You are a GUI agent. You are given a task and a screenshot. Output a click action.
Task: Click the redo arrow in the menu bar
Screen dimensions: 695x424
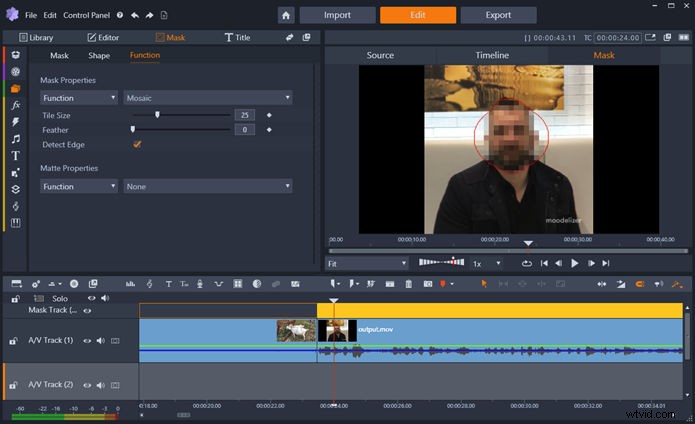pos(149,16)
